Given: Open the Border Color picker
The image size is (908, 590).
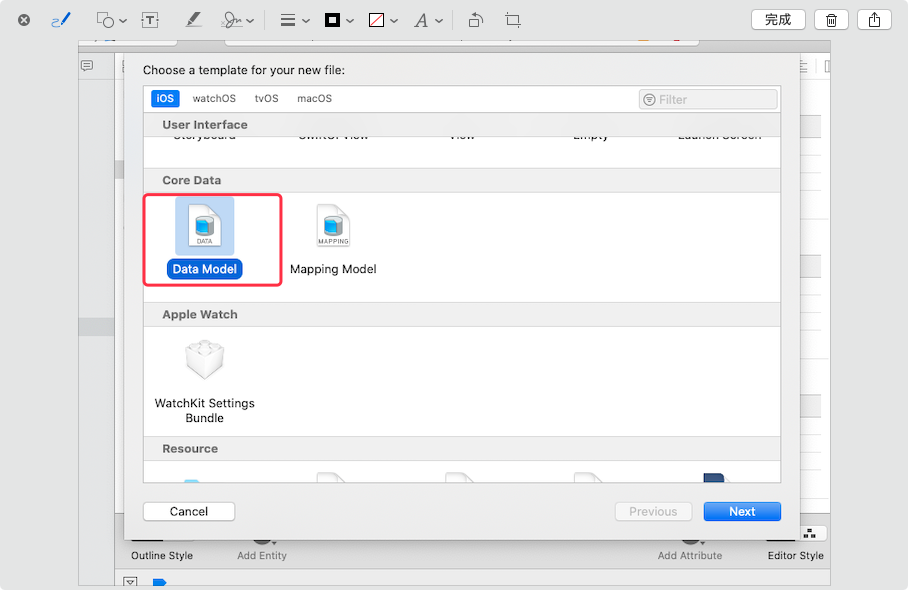Looking at the screenshot, I should point(339,20).
